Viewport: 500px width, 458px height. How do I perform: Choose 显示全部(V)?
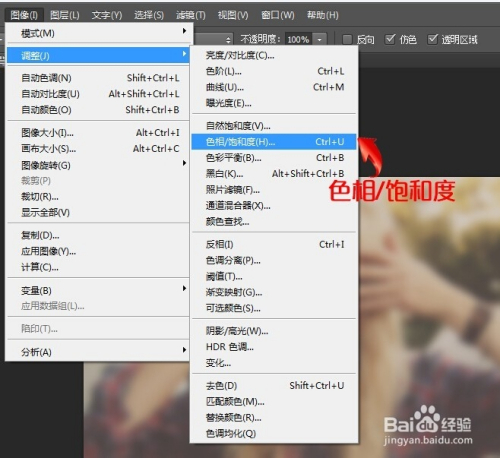98,212
